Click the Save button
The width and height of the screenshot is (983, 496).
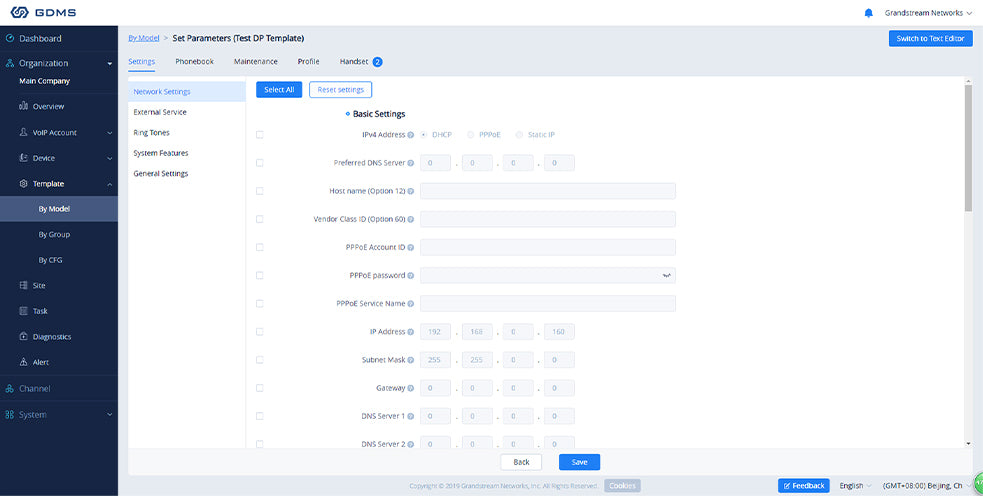tap(579, 462)
